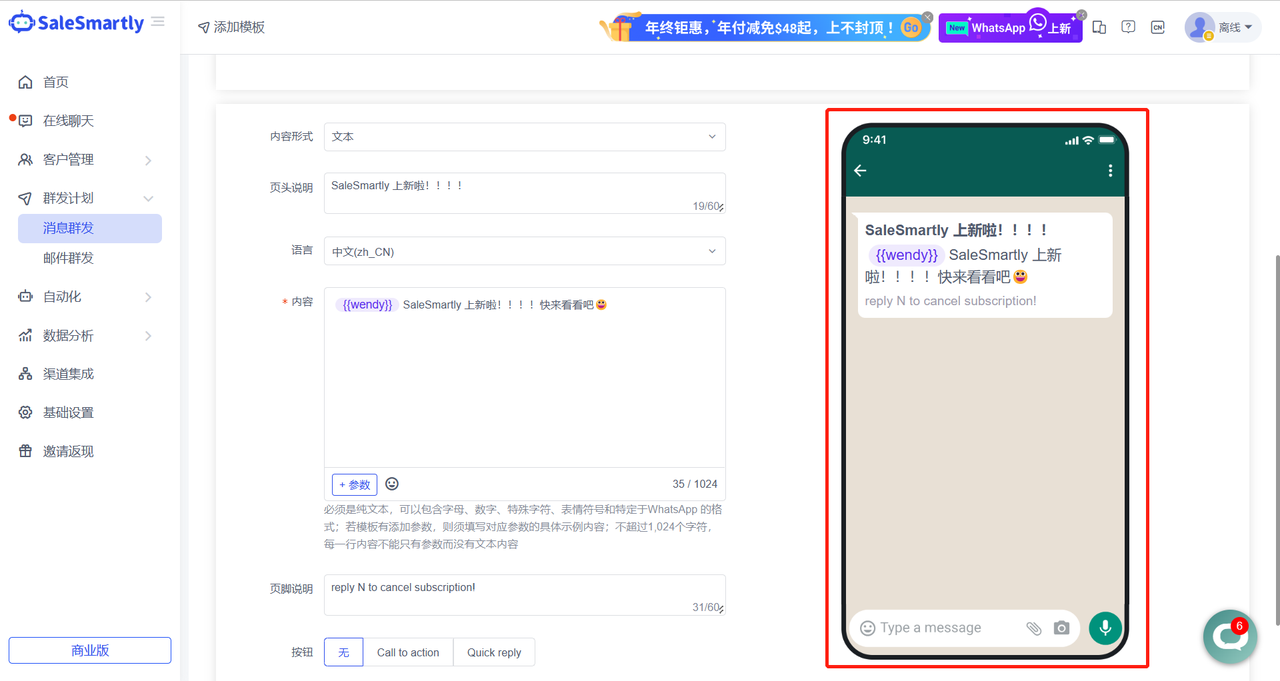Screen dimensions: 1280x681
Task: Click the + 参数 button
Action: point(354,484)
